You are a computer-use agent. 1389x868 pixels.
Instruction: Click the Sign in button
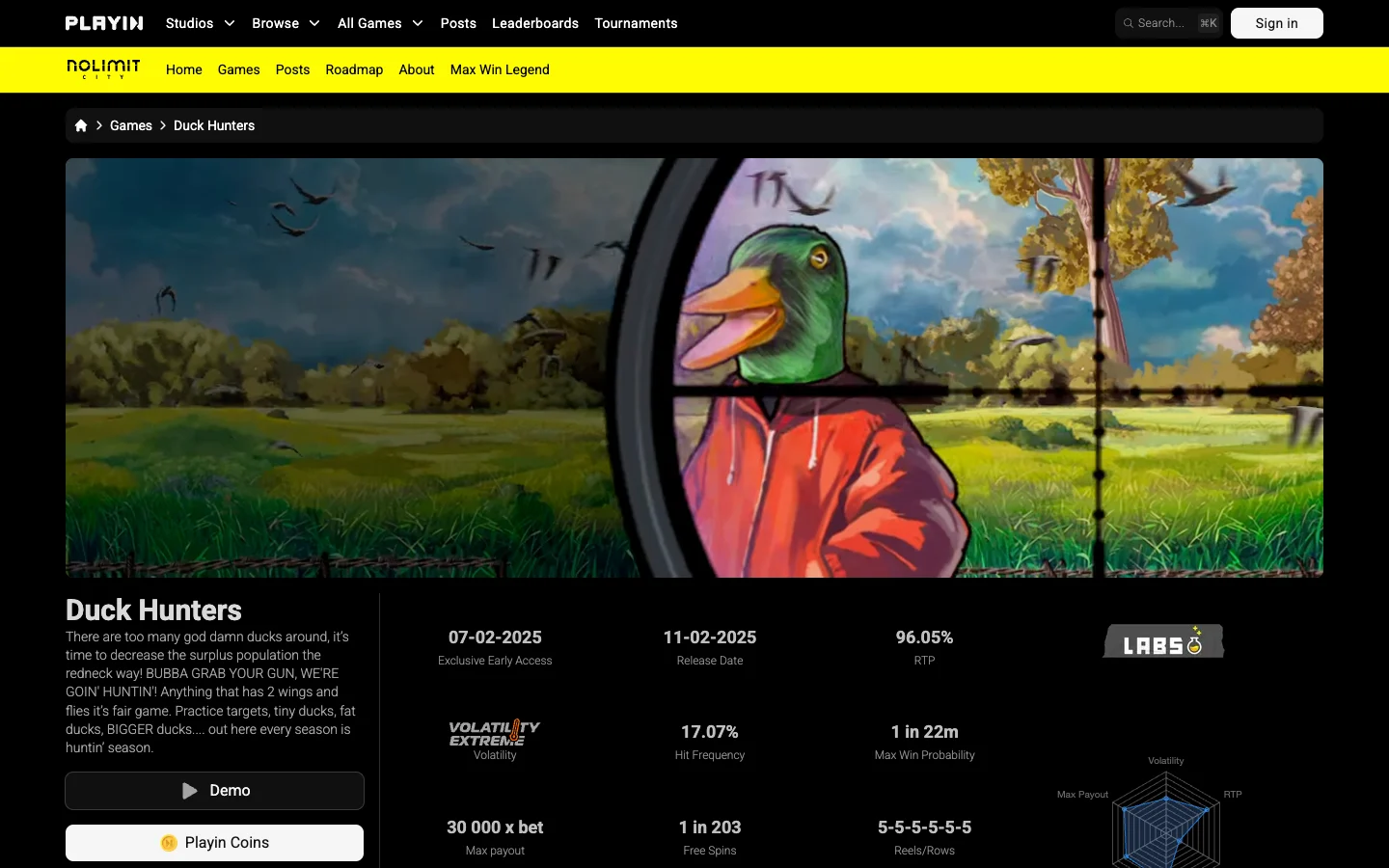pos(1276,23)
